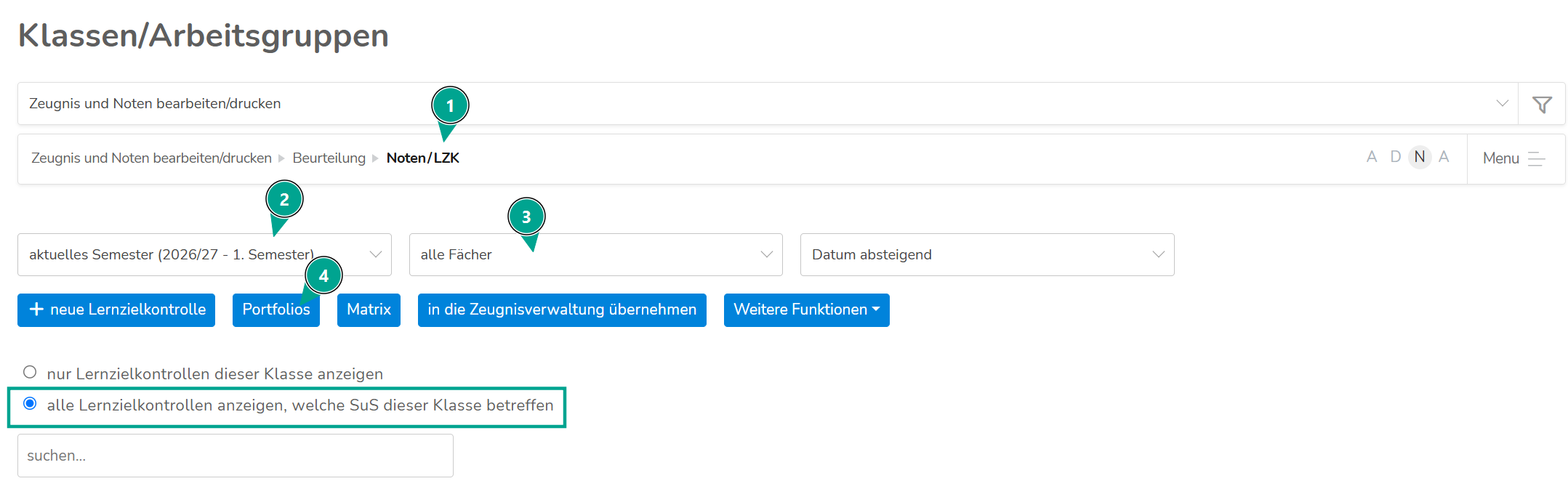Open the Portfolios button
Viewport: 1568px width, 489px height.
click(276, 310)
